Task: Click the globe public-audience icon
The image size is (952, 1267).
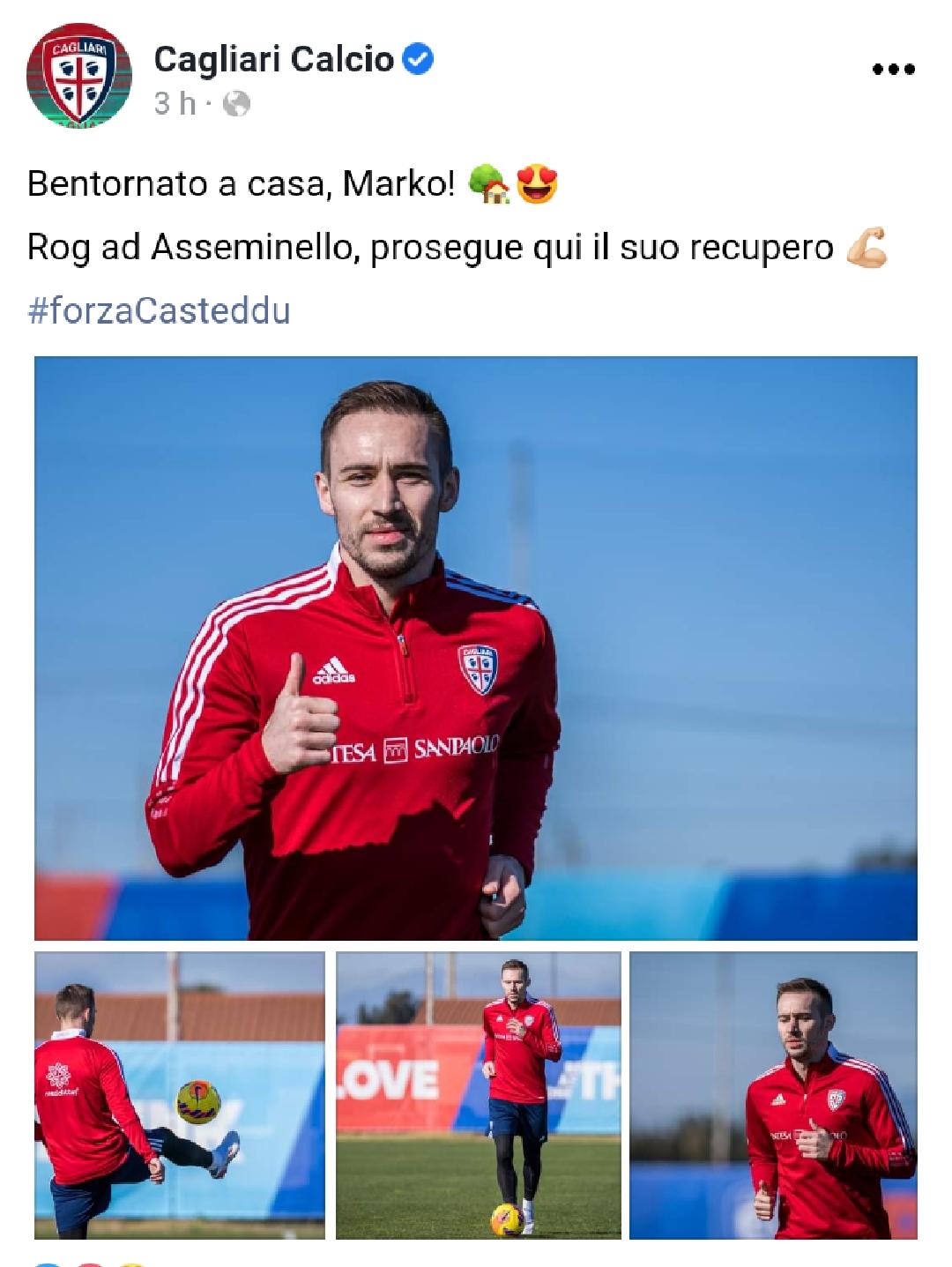Action: [x=236, y=104]
